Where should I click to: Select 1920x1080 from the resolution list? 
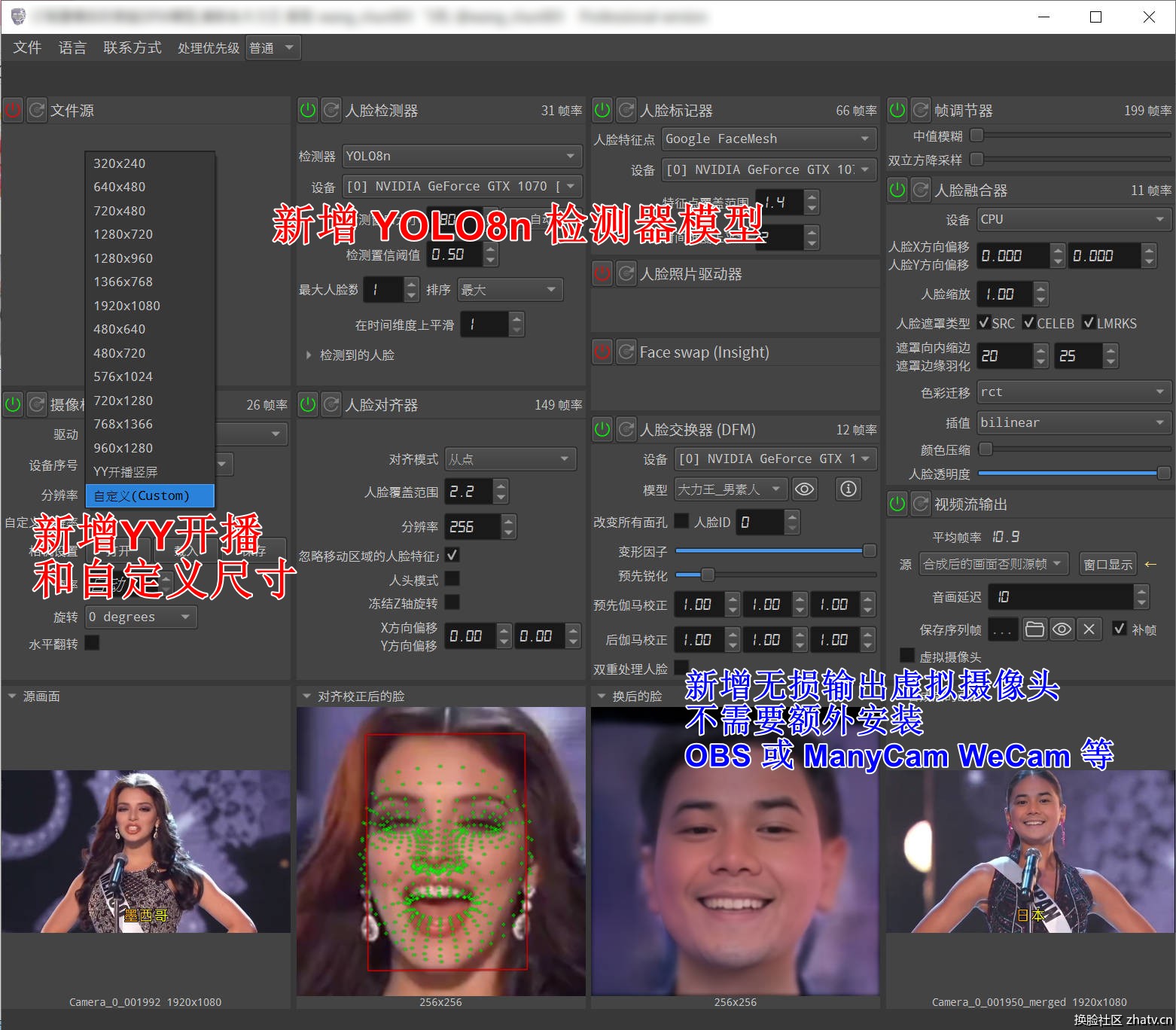[126, 306]
